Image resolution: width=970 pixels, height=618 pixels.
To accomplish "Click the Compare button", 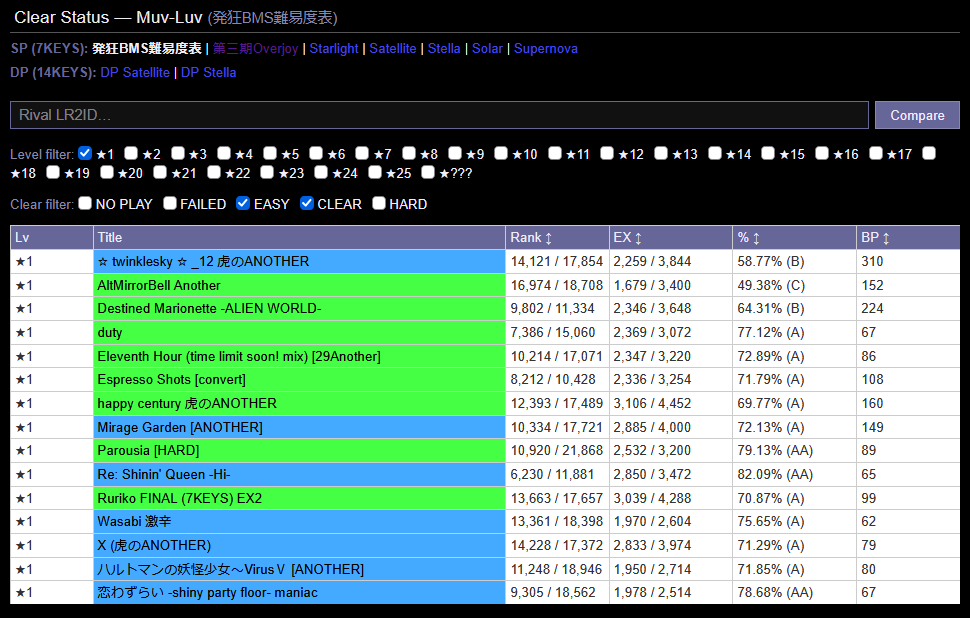I will pyautogui.click(x=917, y=115).
